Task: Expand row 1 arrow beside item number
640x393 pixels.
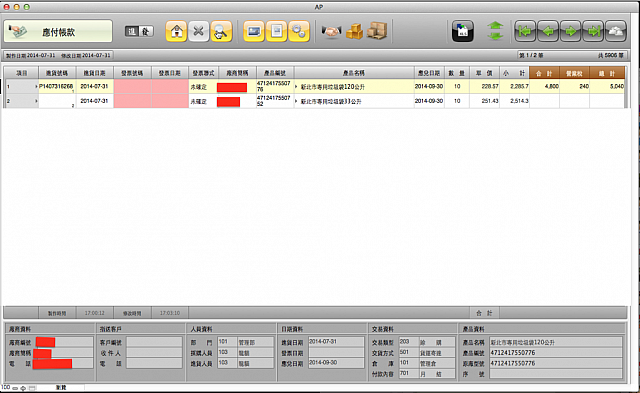Action: point(36,87)
